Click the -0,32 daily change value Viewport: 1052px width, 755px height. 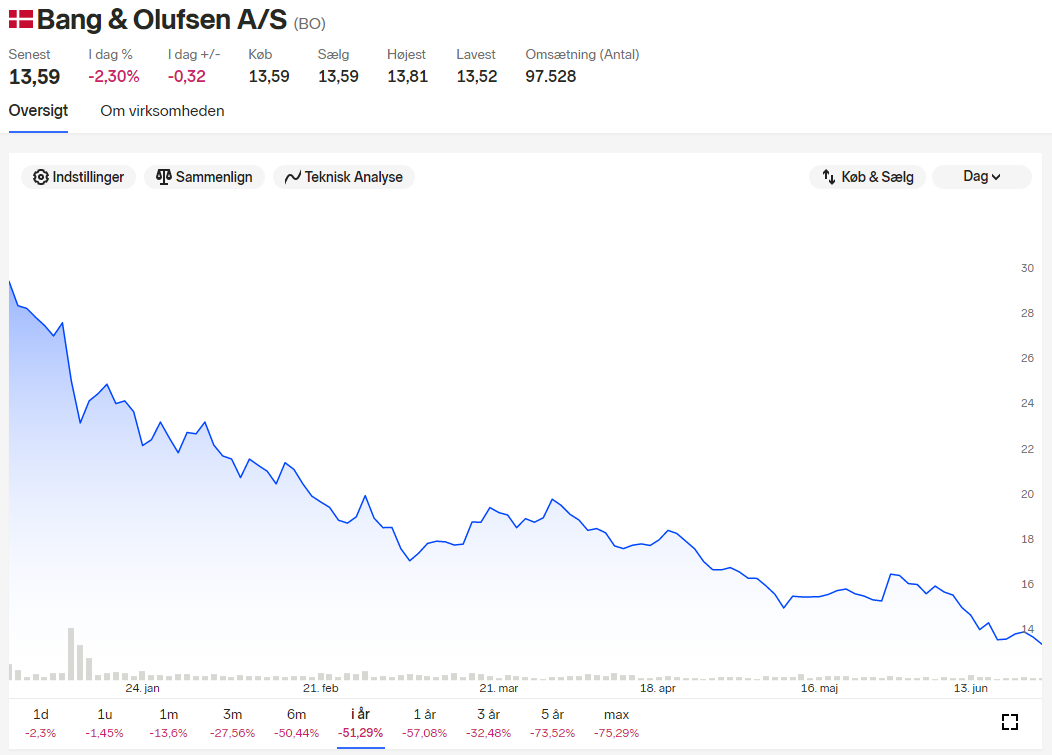click(x=187, y=77)
